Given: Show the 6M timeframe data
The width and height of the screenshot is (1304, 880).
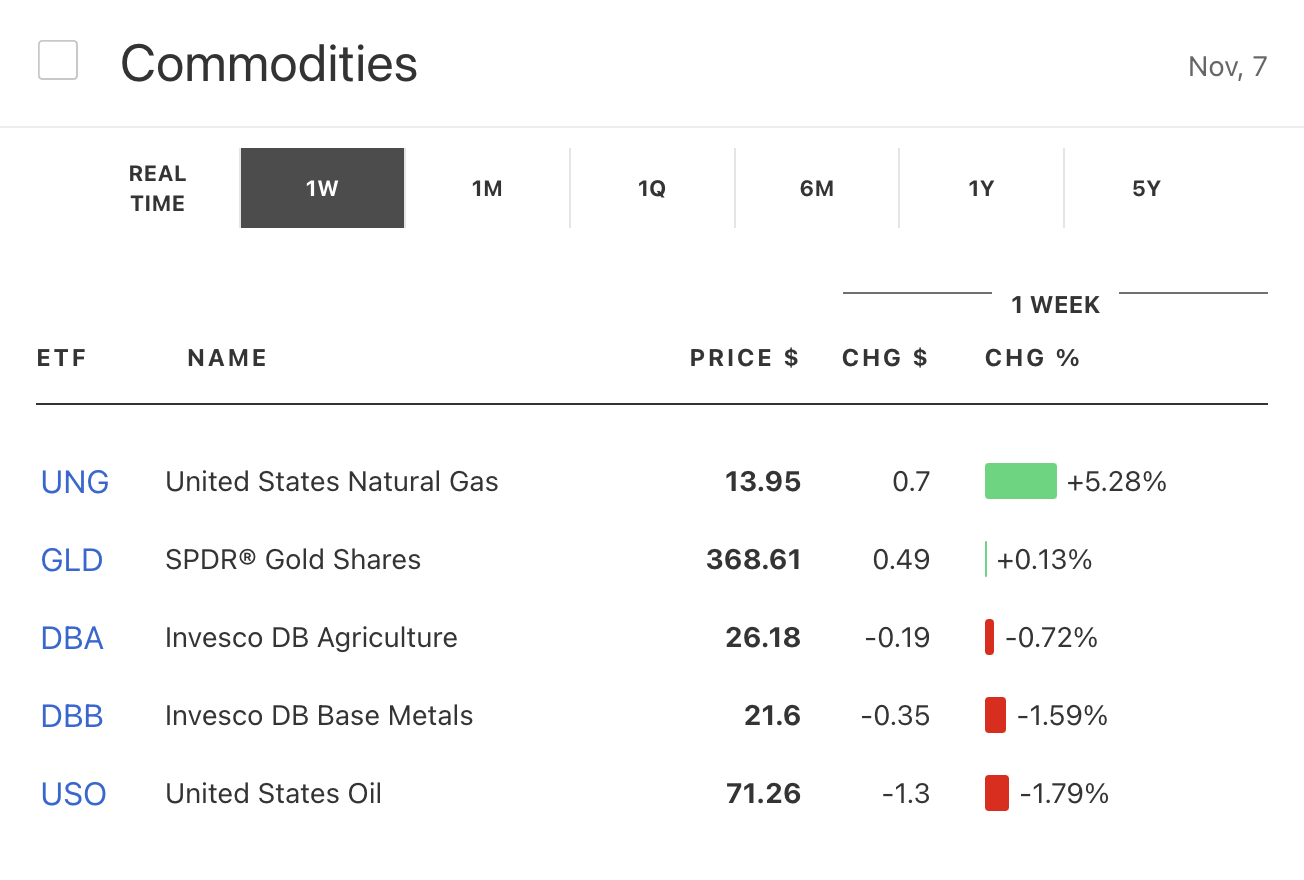Looking at the screenshot, I should (x=817, y=189).
